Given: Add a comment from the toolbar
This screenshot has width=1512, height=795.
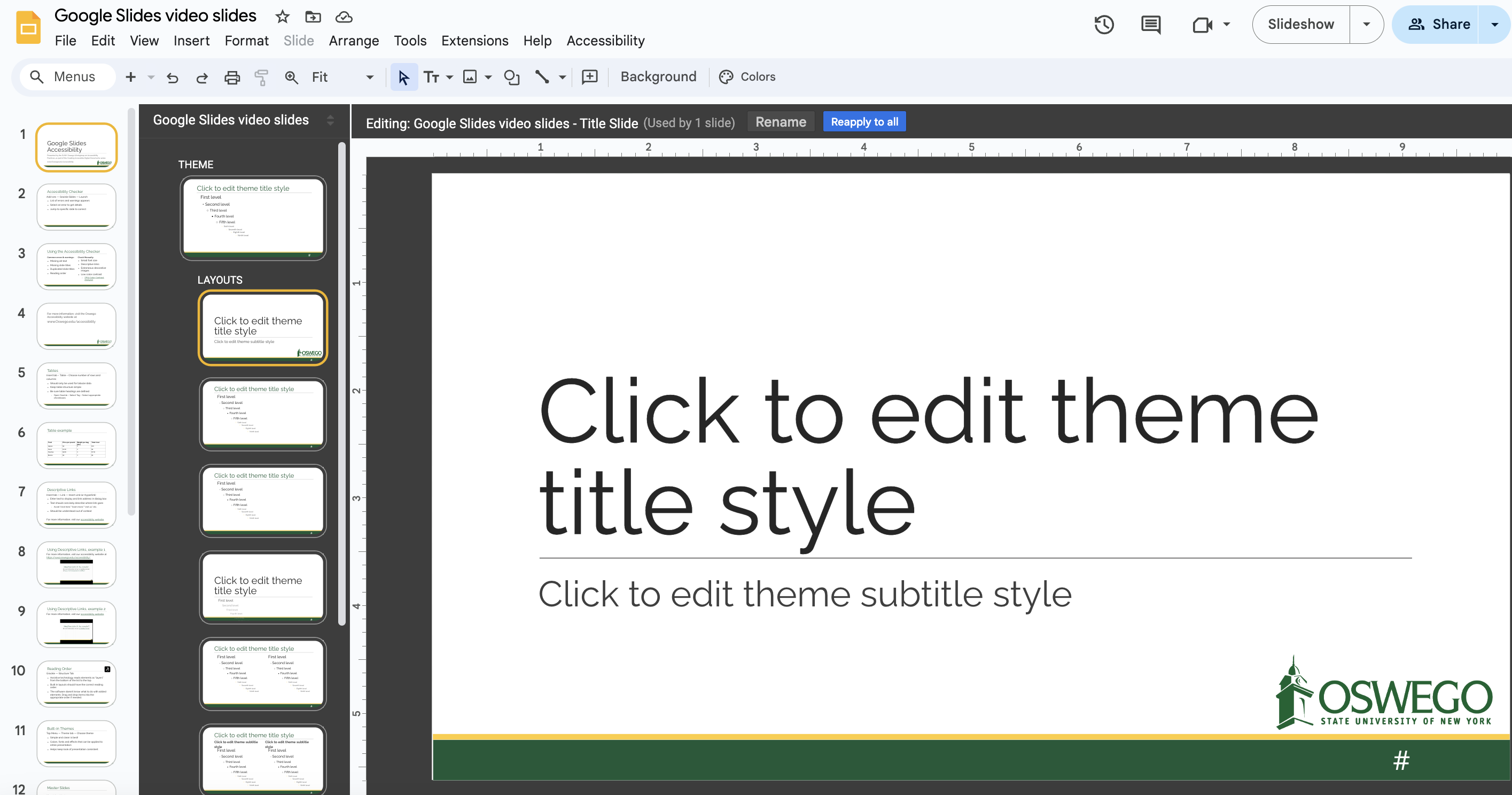Looking at the screenshot, I should pyautogui.click(x=589, y=77).
